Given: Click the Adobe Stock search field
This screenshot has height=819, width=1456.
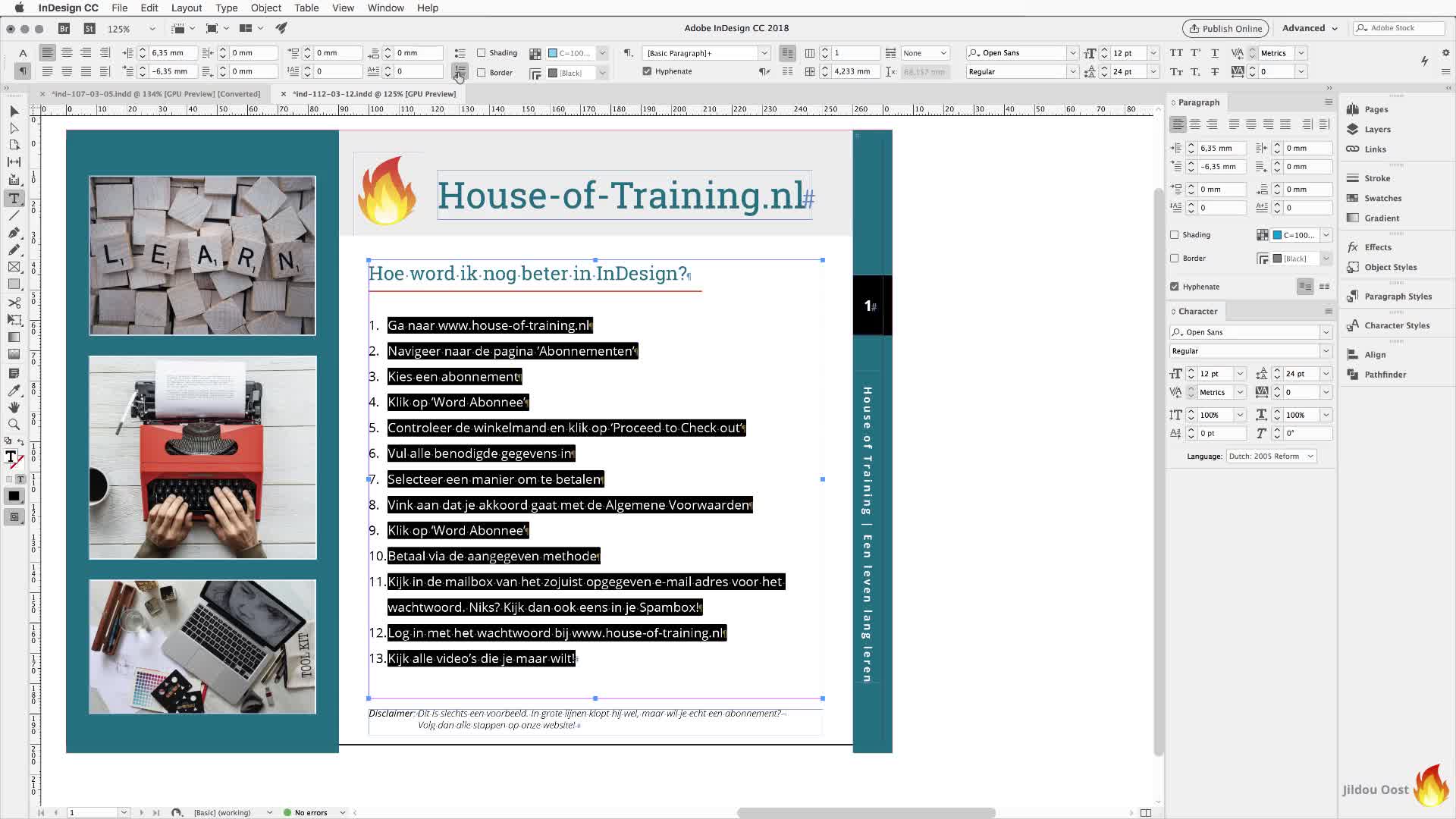Looking at the screenshot, I should (1400, 28).
